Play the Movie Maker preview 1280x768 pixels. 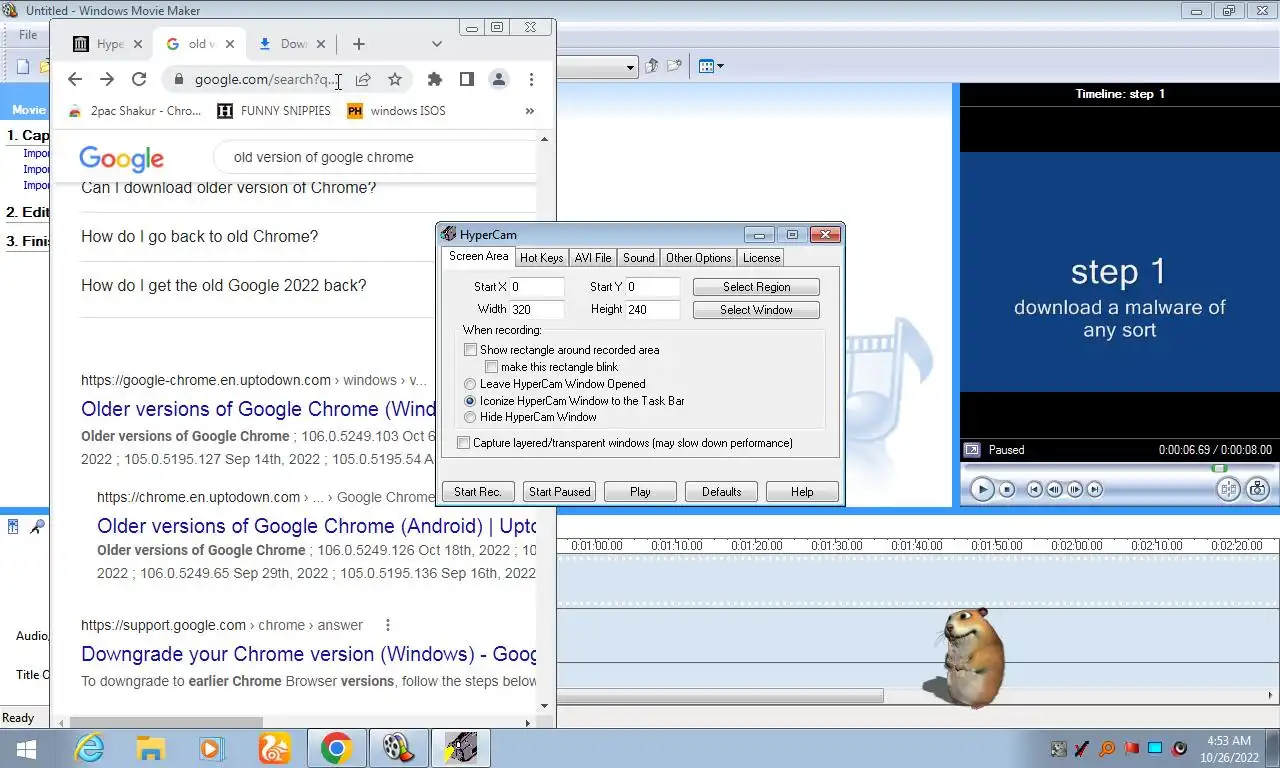click(x=982, y=489)
